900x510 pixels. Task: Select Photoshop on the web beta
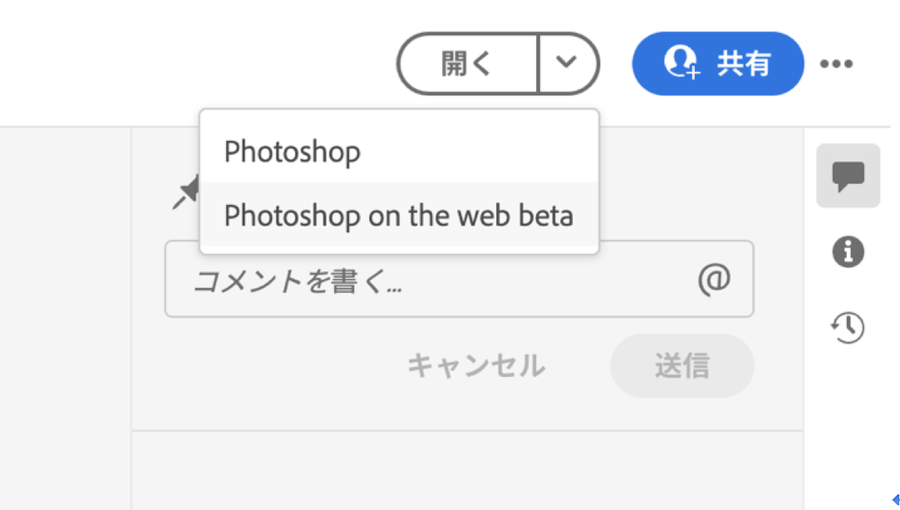[398, 215]
